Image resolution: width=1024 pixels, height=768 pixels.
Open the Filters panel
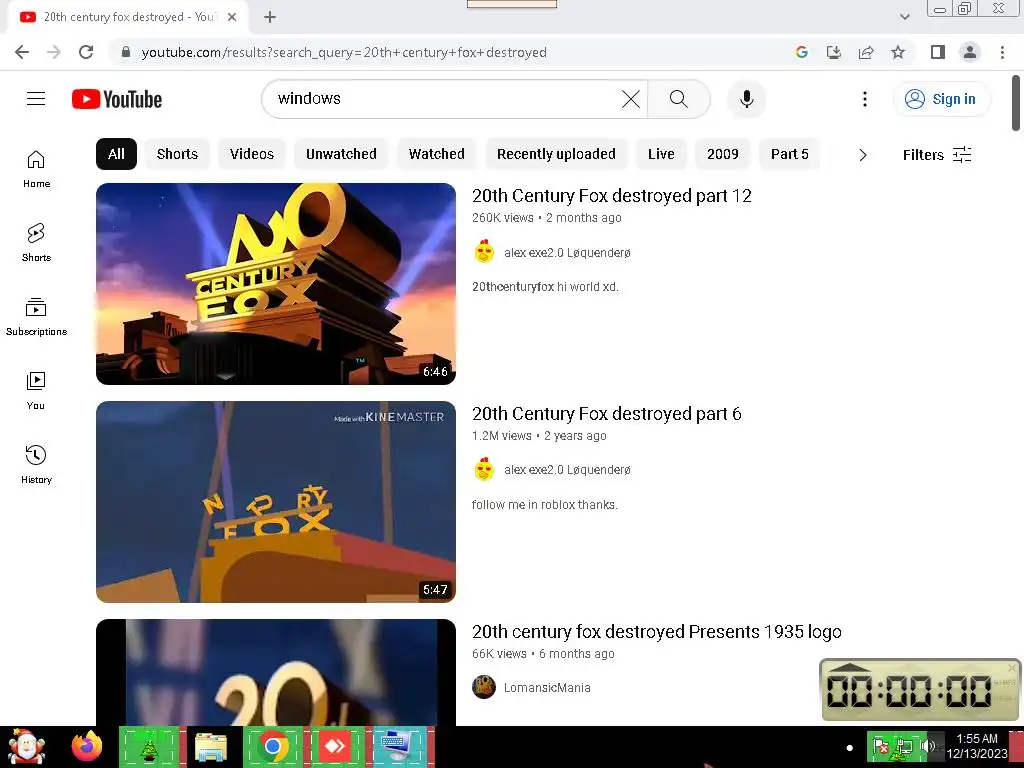pyautogui.click(x=936, y=155)
